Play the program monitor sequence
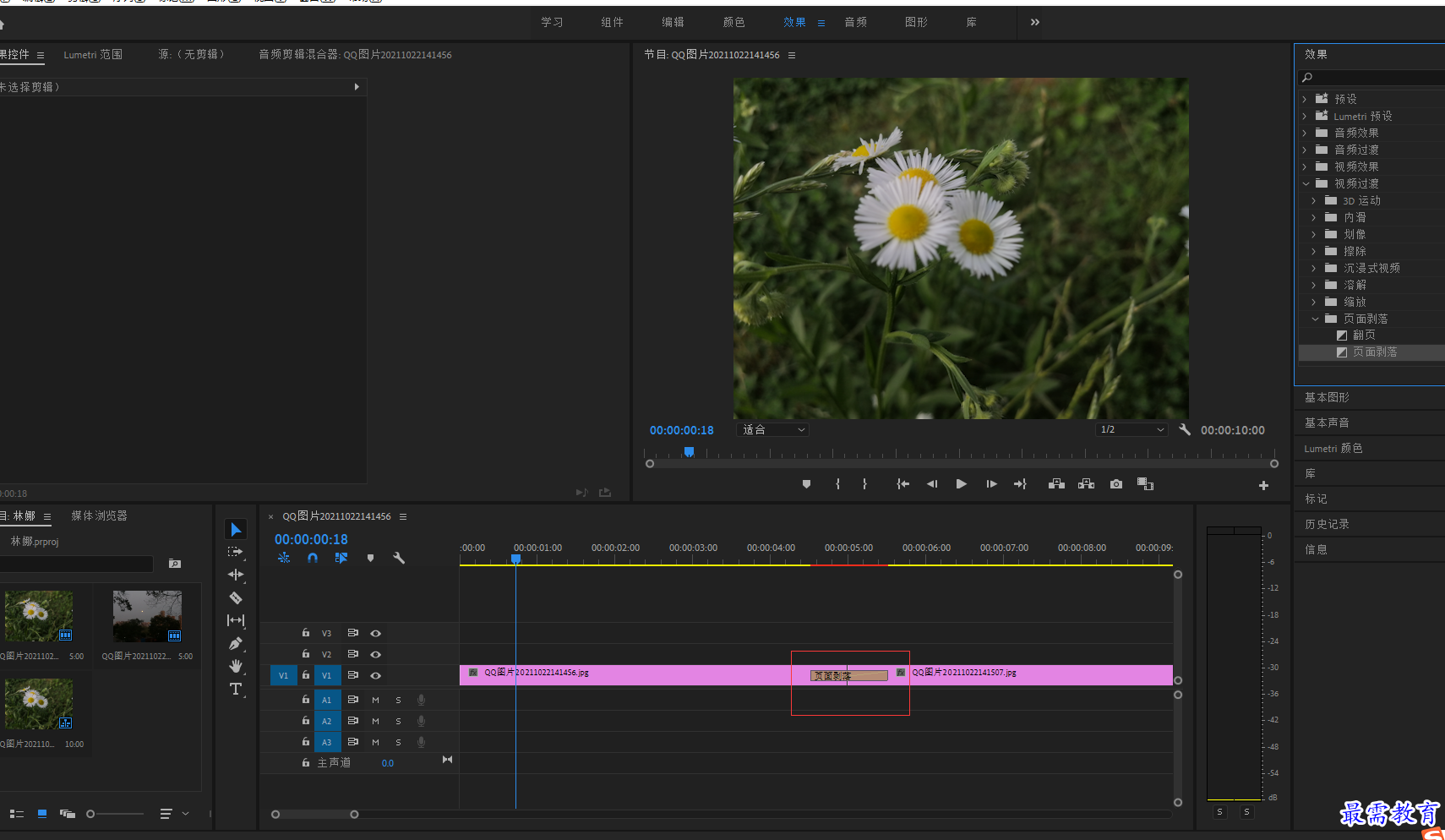This screenshot has width=1445, height=840. coord(961,484)
